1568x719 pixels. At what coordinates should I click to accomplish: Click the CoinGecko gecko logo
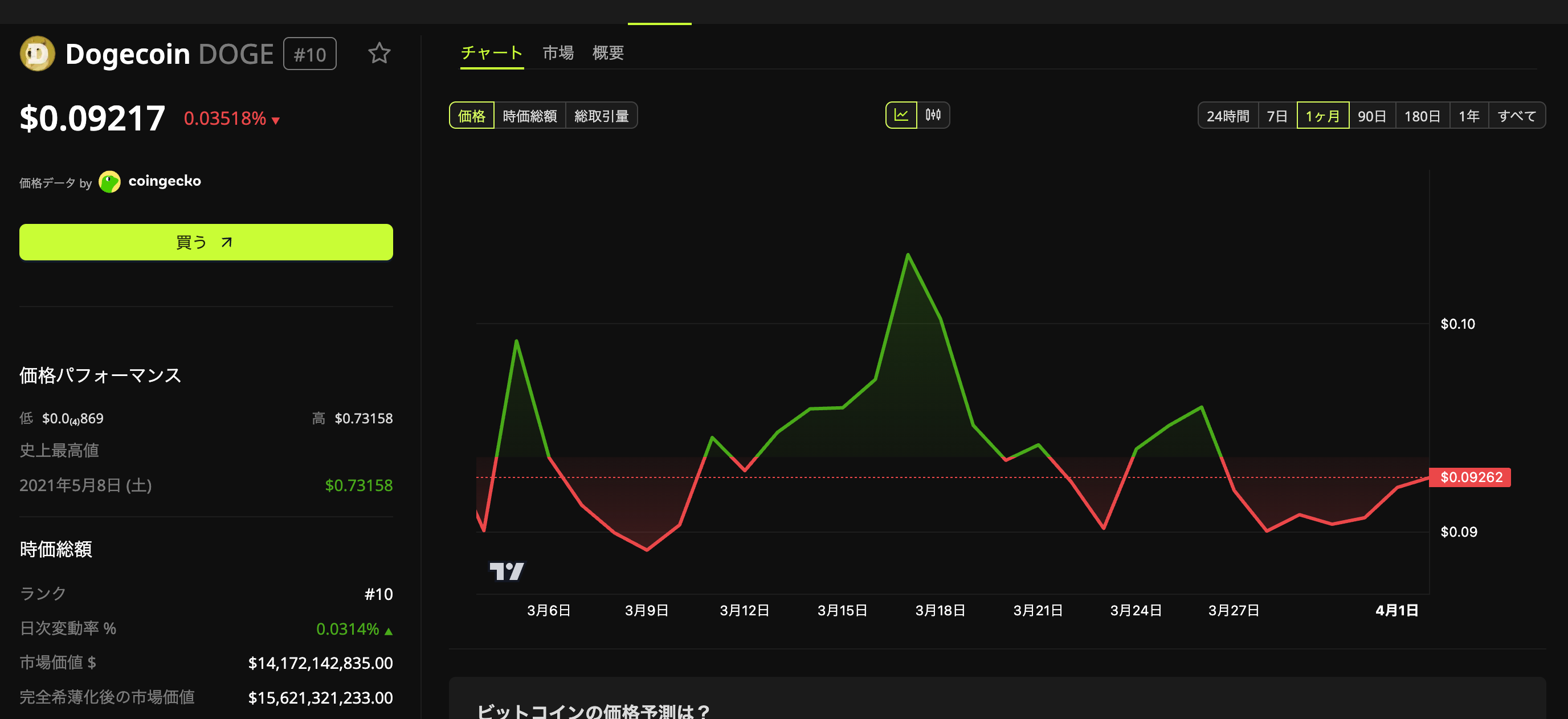click(x=109, y=181)
